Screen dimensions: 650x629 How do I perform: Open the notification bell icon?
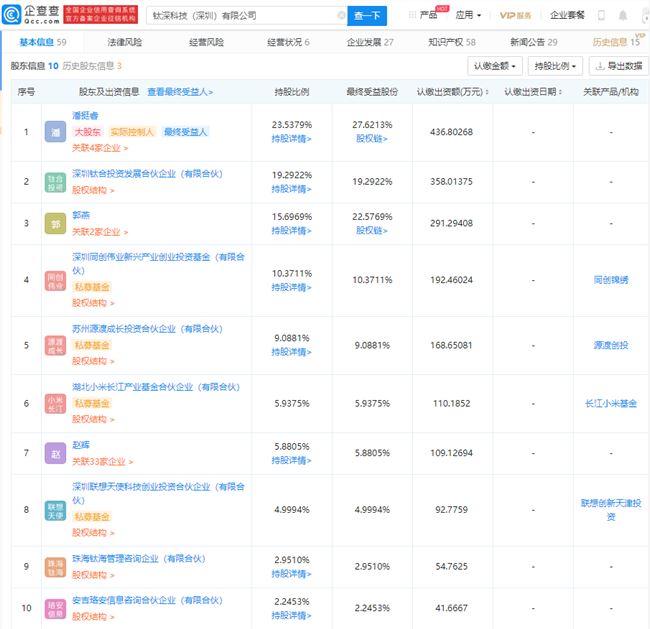point(623,15)
